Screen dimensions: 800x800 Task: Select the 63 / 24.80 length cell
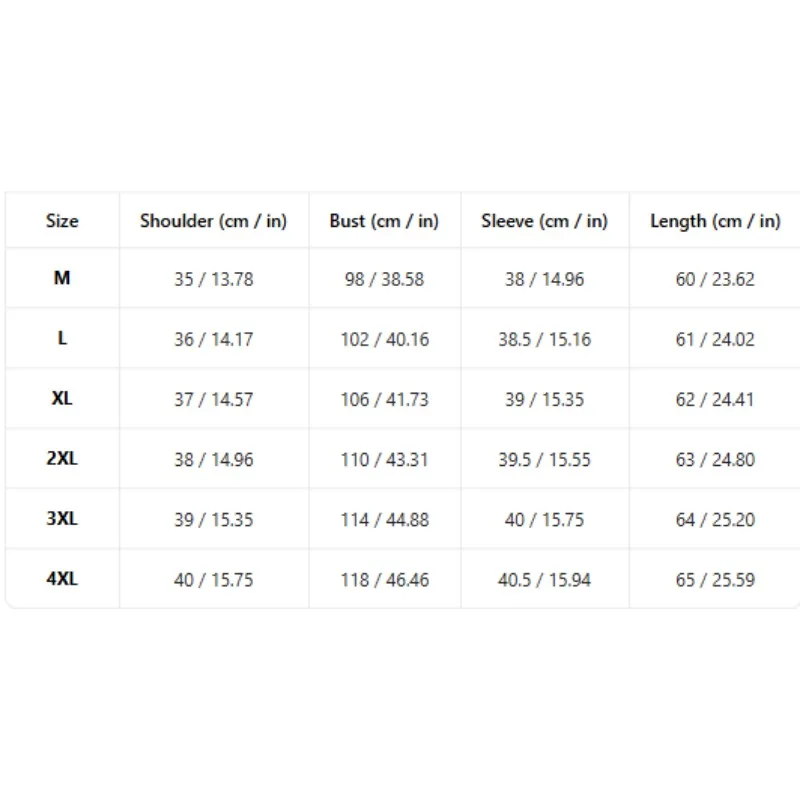(x=715, y=460)
